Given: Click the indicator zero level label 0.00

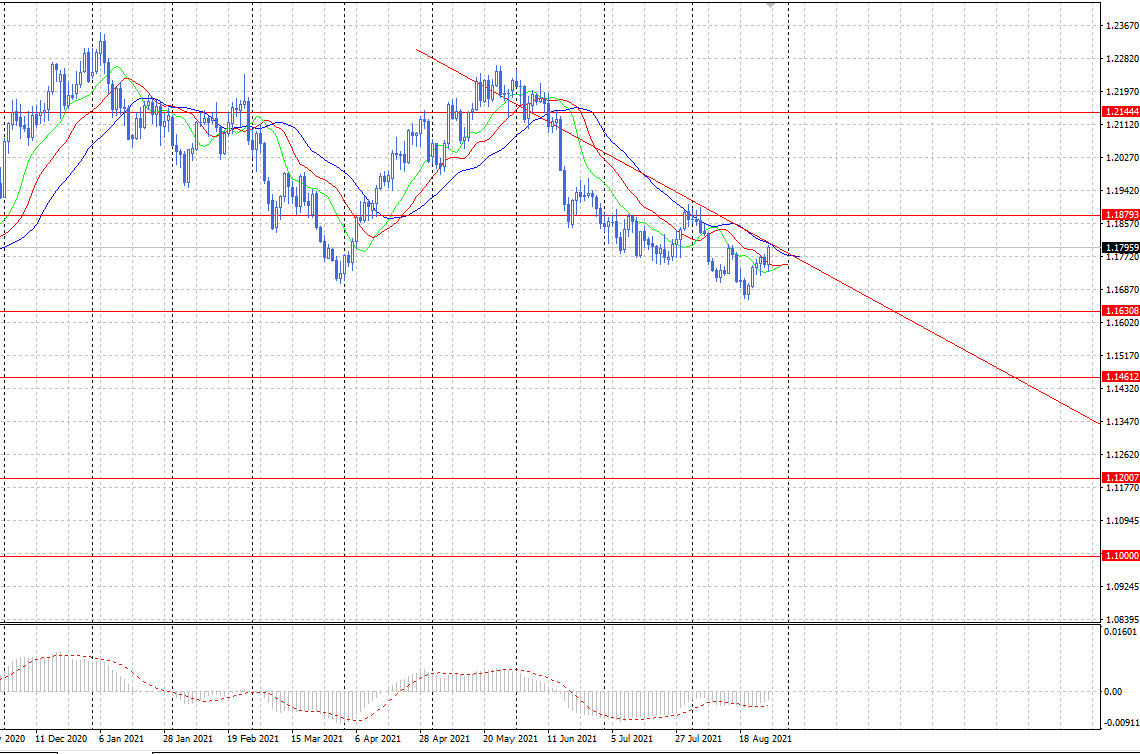Looking at the screenshot, I should (x=1113, y=691).
